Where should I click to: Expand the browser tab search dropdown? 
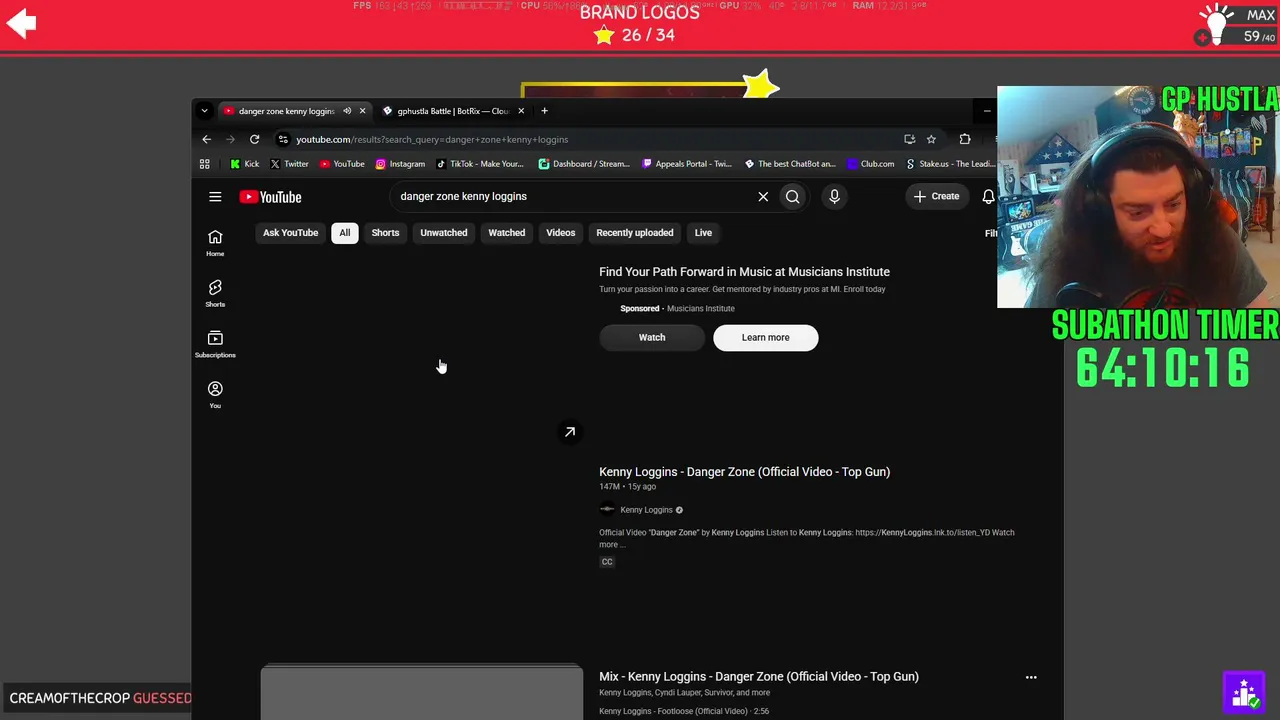tap(204, 111)
